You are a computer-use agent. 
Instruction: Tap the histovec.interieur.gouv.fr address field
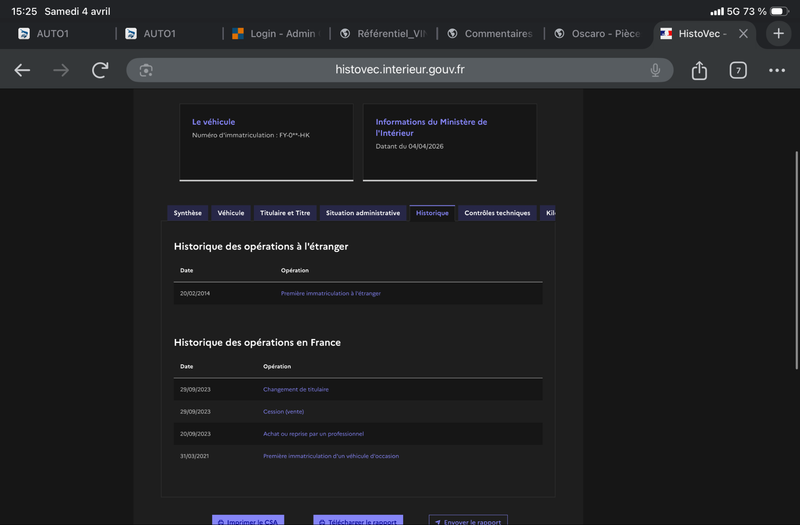pos(400,70)
